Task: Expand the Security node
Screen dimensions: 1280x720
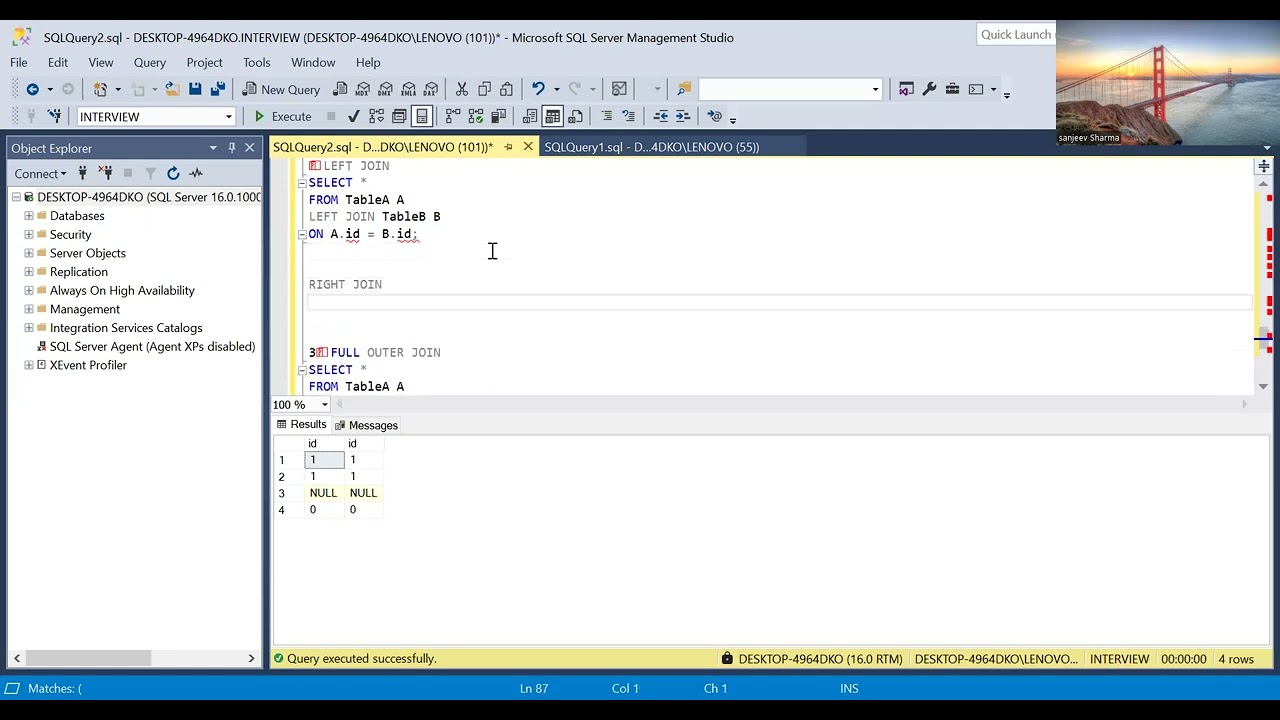Action: (x=29, y=234)
